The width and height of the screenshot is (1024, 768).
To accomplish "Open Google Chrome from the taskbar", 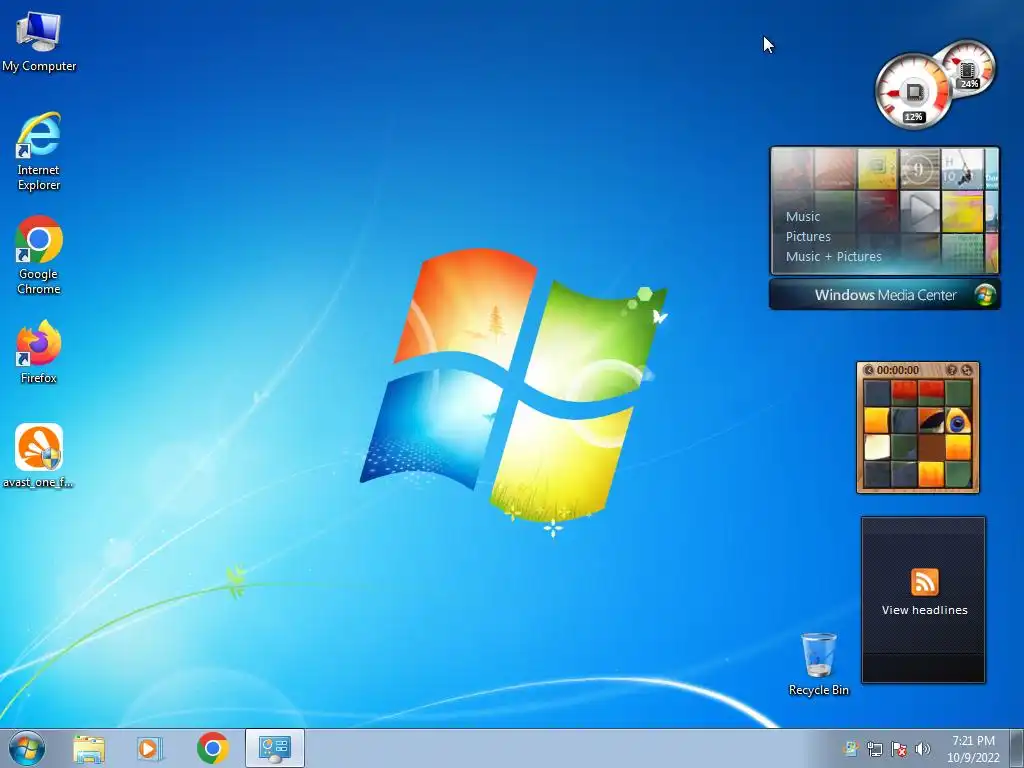I will pos(212,748).
